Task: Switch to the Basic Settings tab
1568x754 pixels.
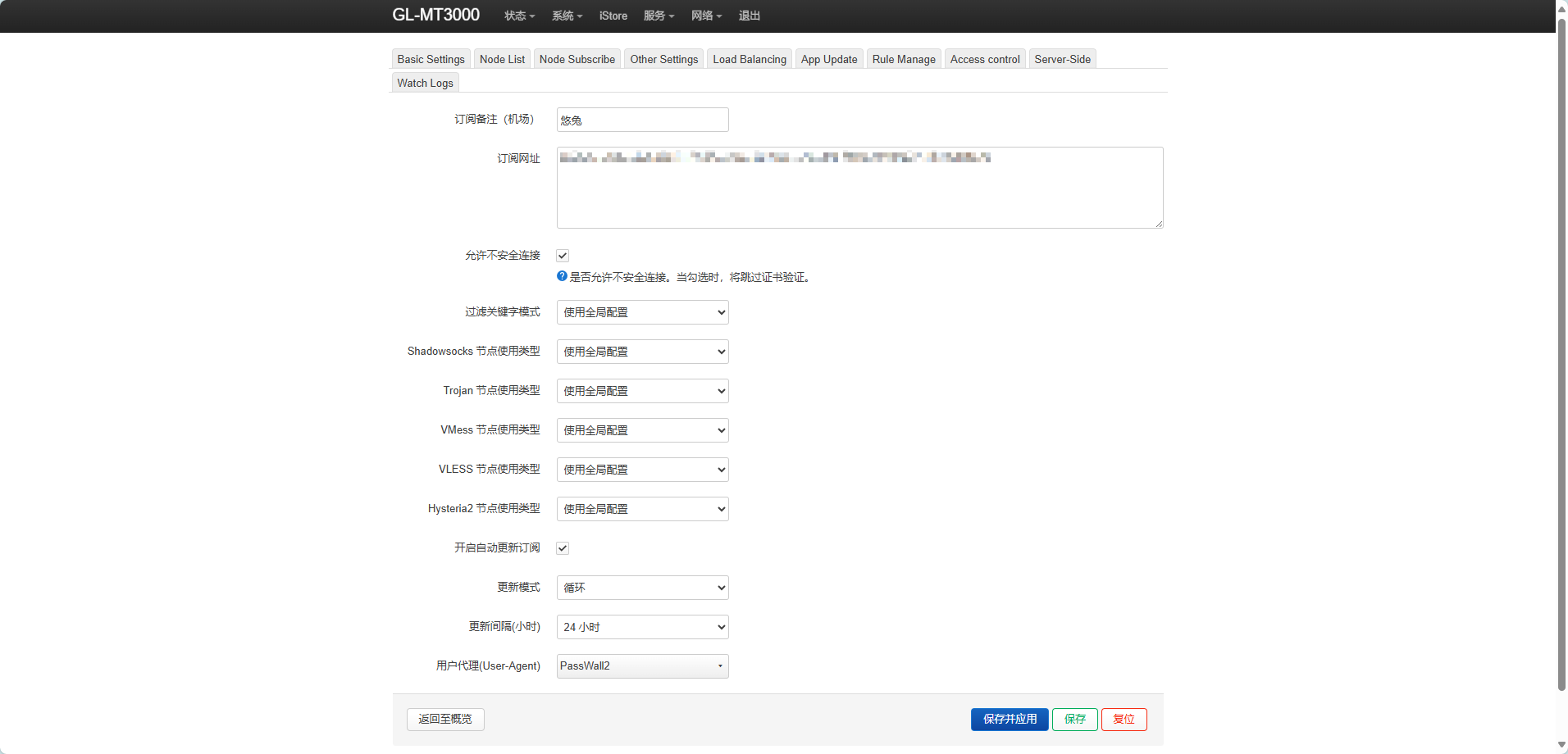Action: coord(431,58)
